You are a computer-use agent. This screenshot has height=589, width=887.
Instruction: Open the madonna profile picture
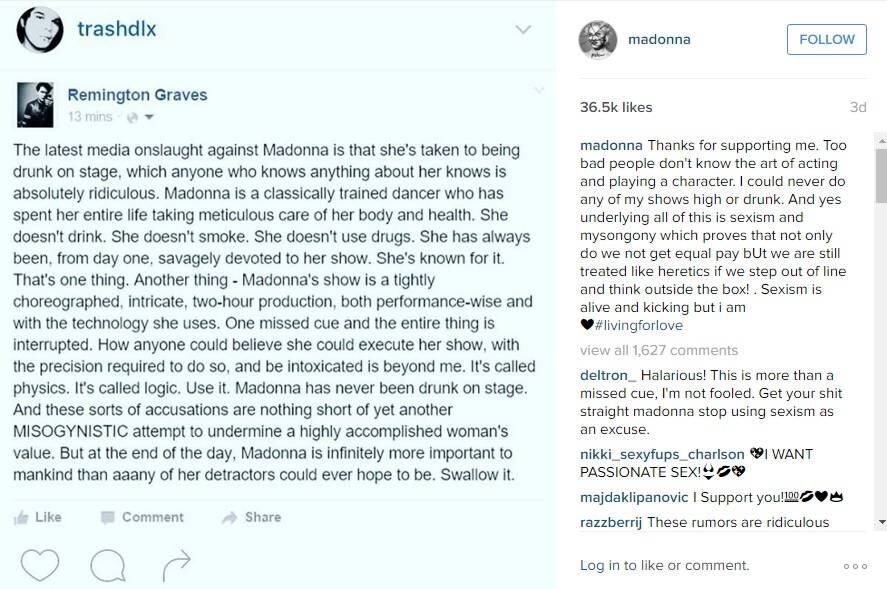[597, 40]
